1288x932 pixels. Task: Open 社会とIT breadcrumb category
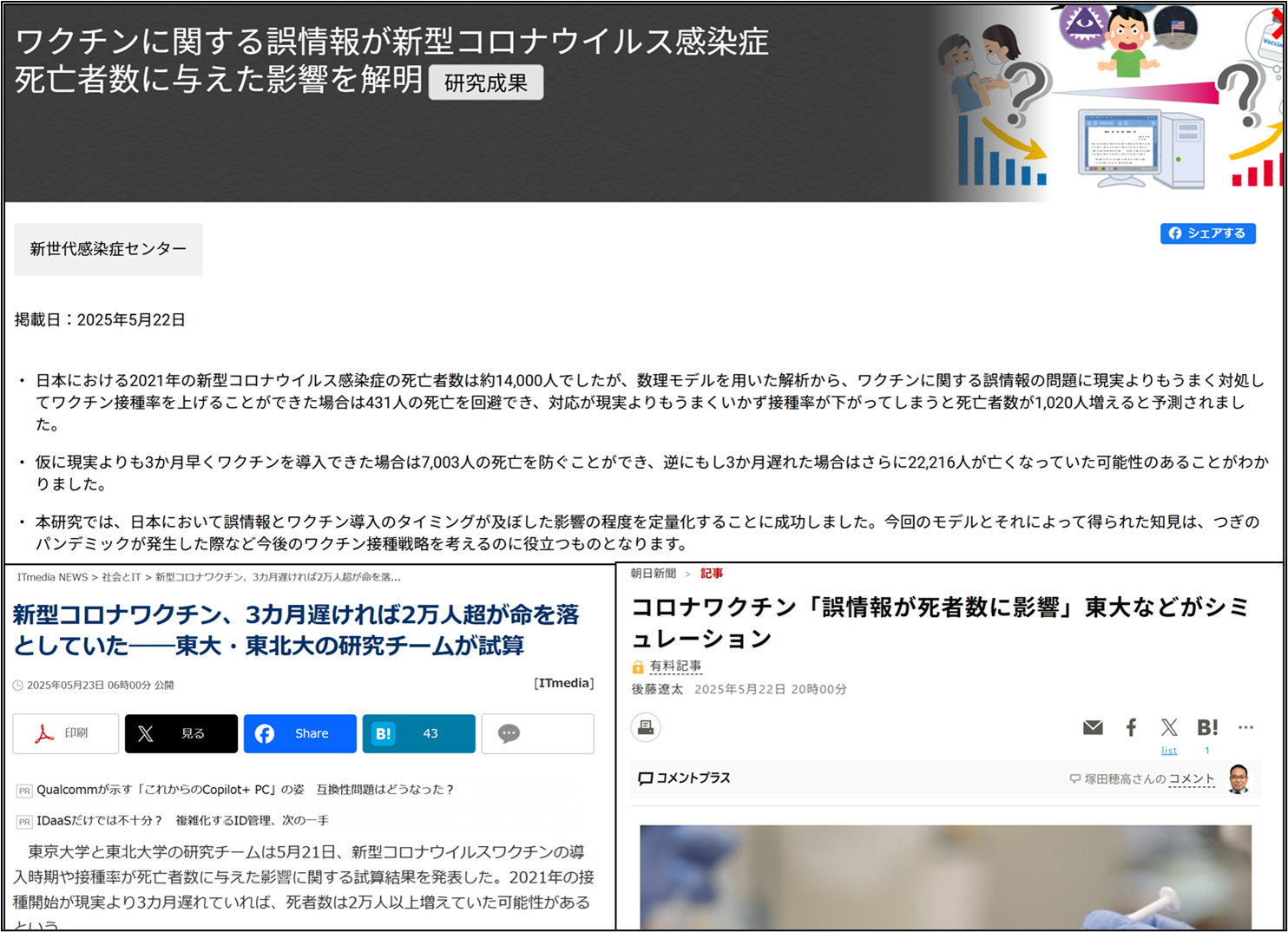click(121, 577)
